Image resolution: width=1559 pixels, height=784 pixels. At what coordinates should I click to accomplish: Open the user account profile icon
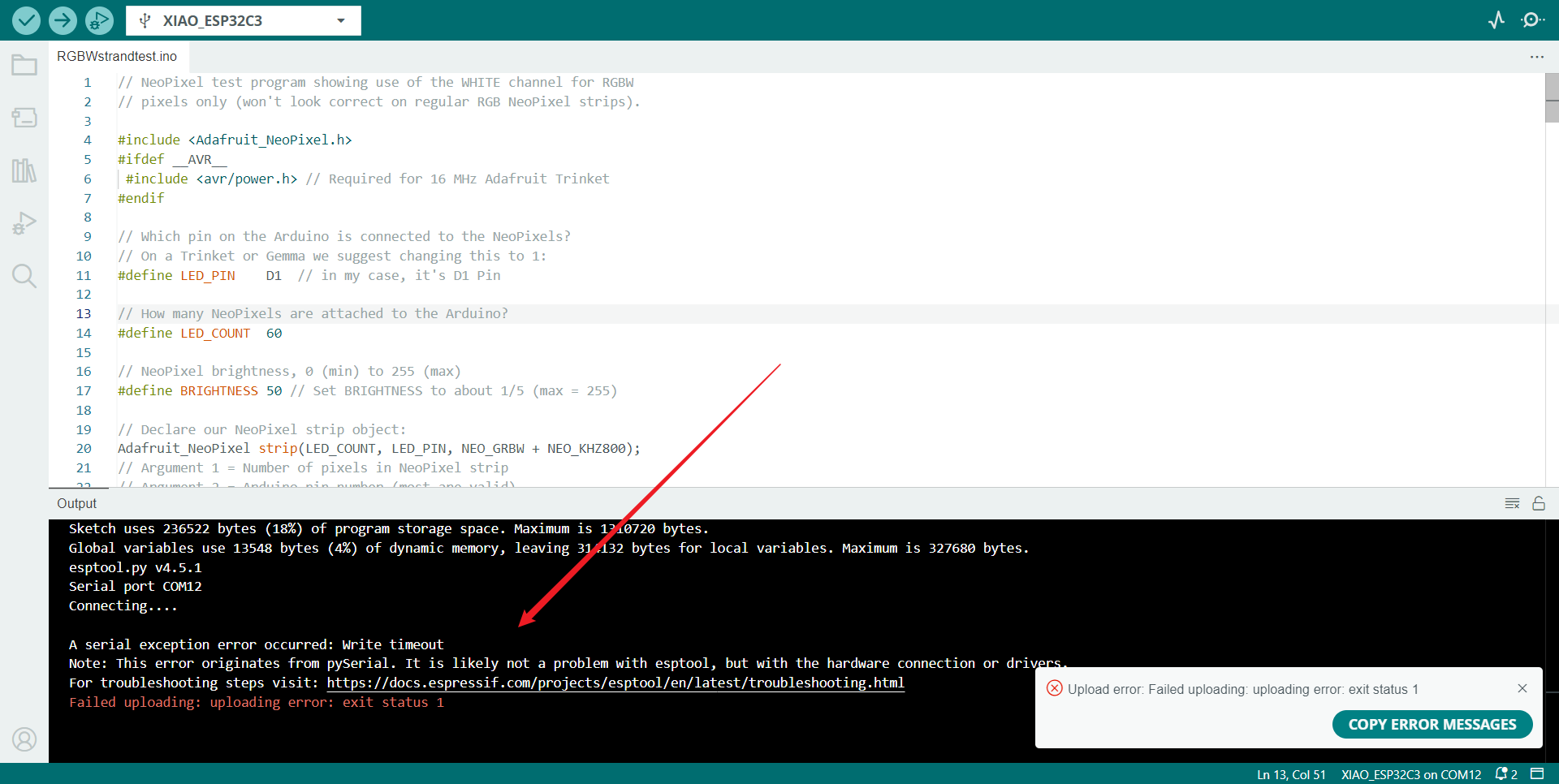click(24, 739)
